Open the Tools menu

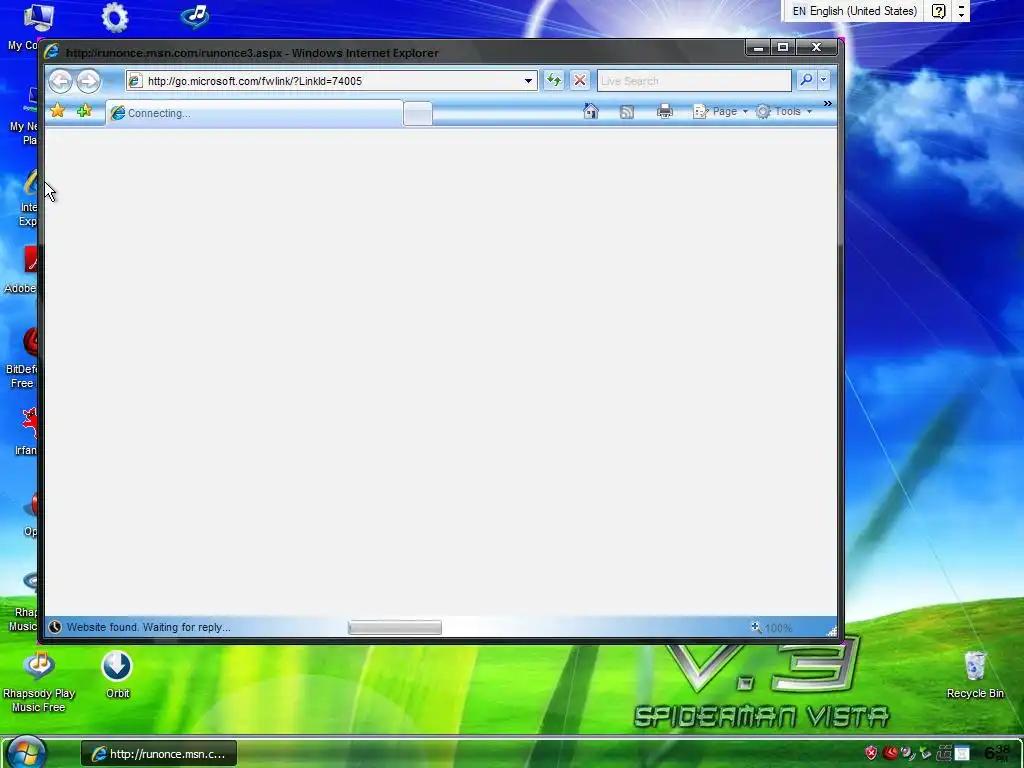784,112
